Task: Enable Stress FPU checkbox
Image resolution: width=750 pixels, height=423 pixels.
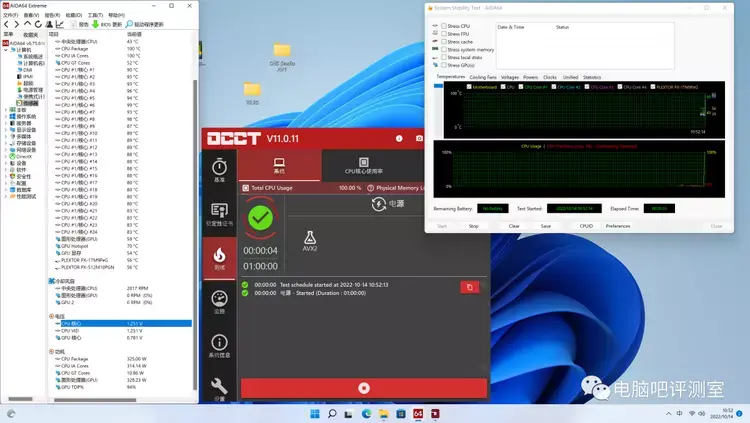Action: 444,34
